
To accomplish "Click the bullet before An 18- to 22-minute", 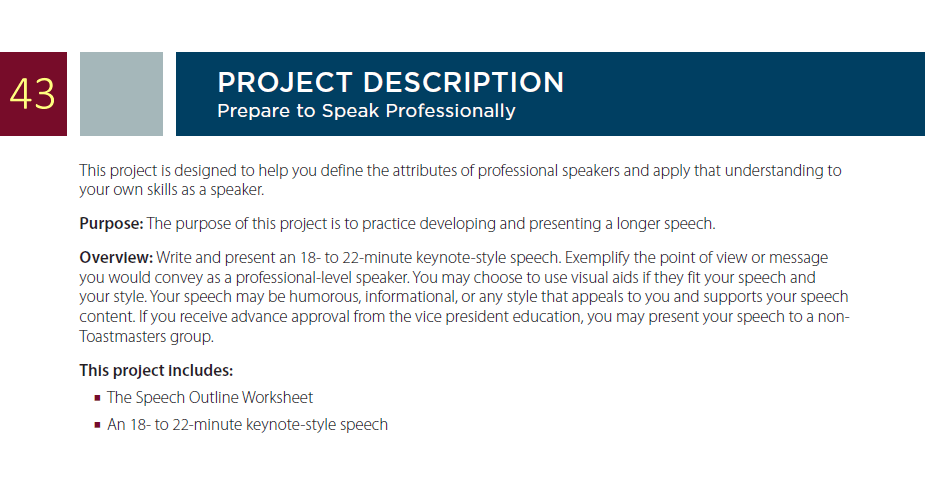I will pyautogui.click(x=97, y=425).
